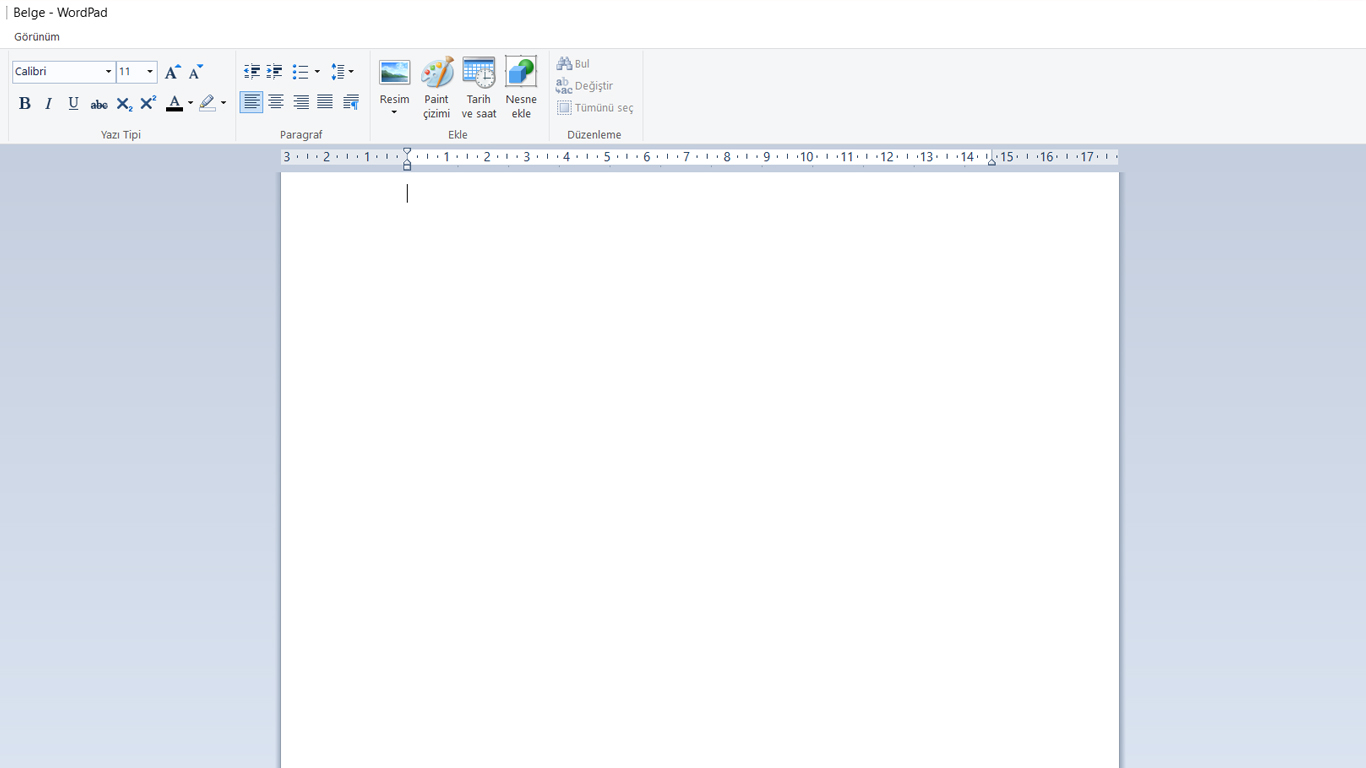Viewport: 1366px width, 768px height.
Task: Open the Bul find tool
Action: 572,63
